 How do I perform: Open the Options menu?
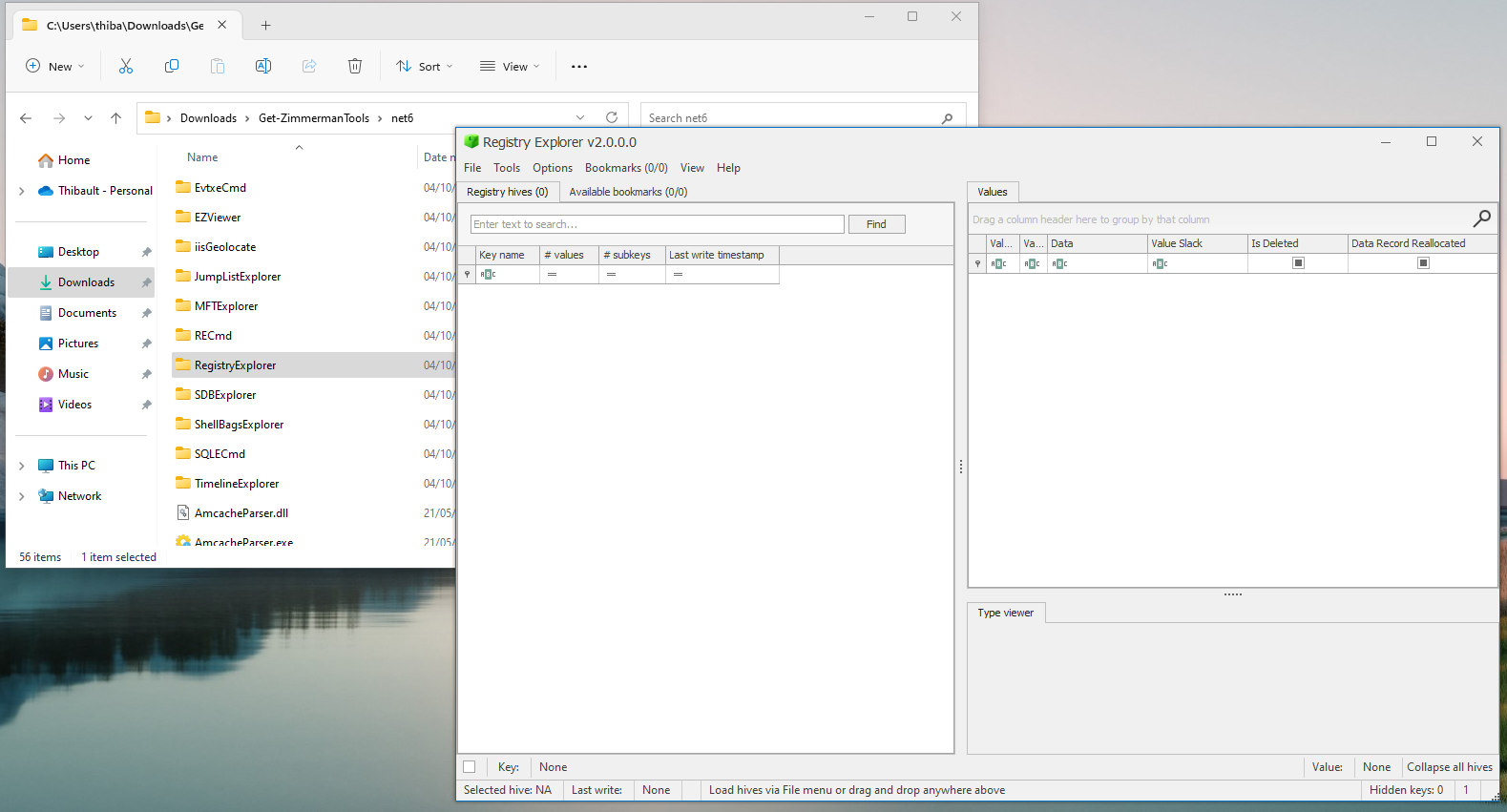click(553, 168)
